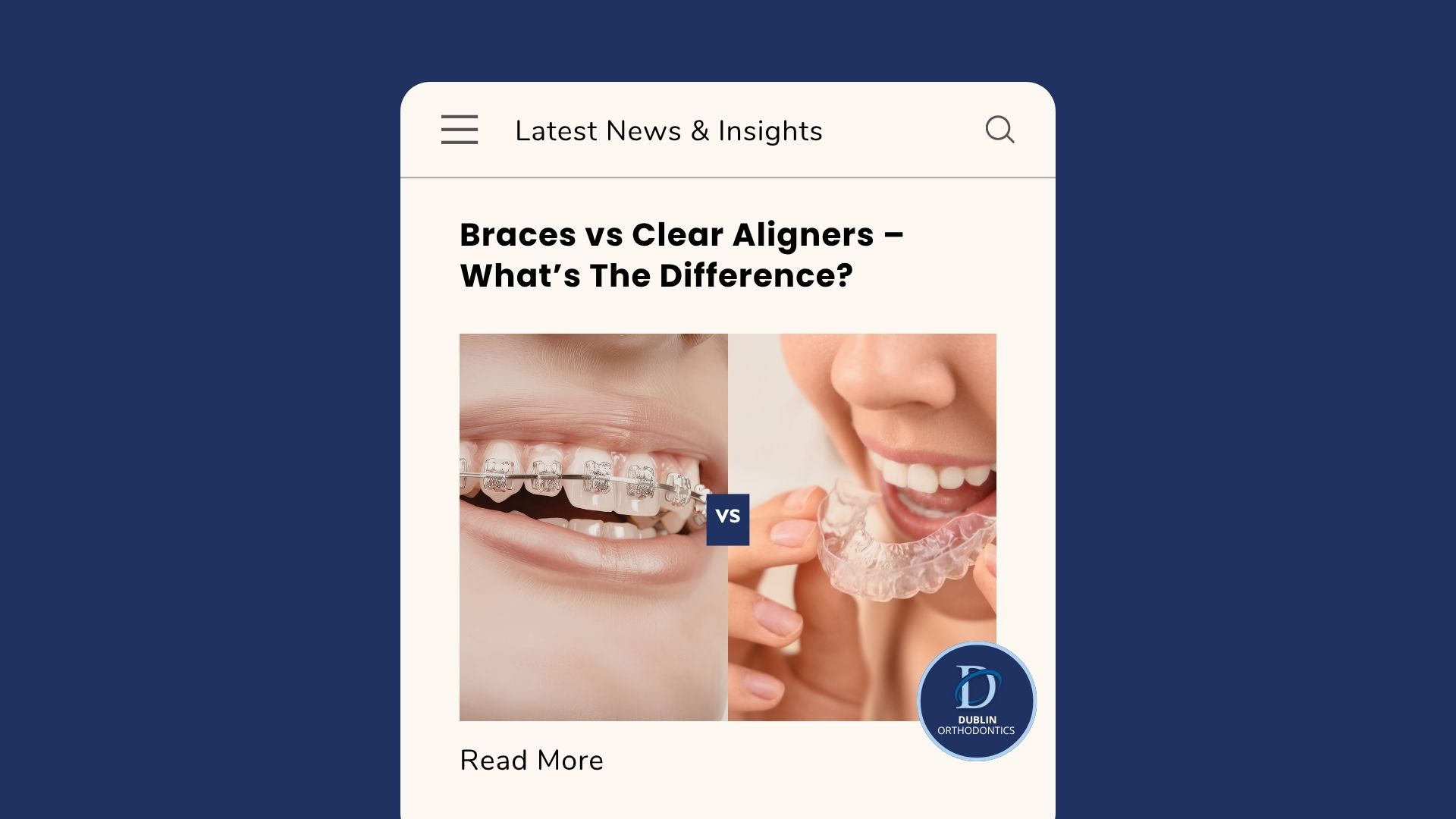Viewport: 1456px width, 819px height.
Task: Click the divider line under the header
Action: point(728,177)
